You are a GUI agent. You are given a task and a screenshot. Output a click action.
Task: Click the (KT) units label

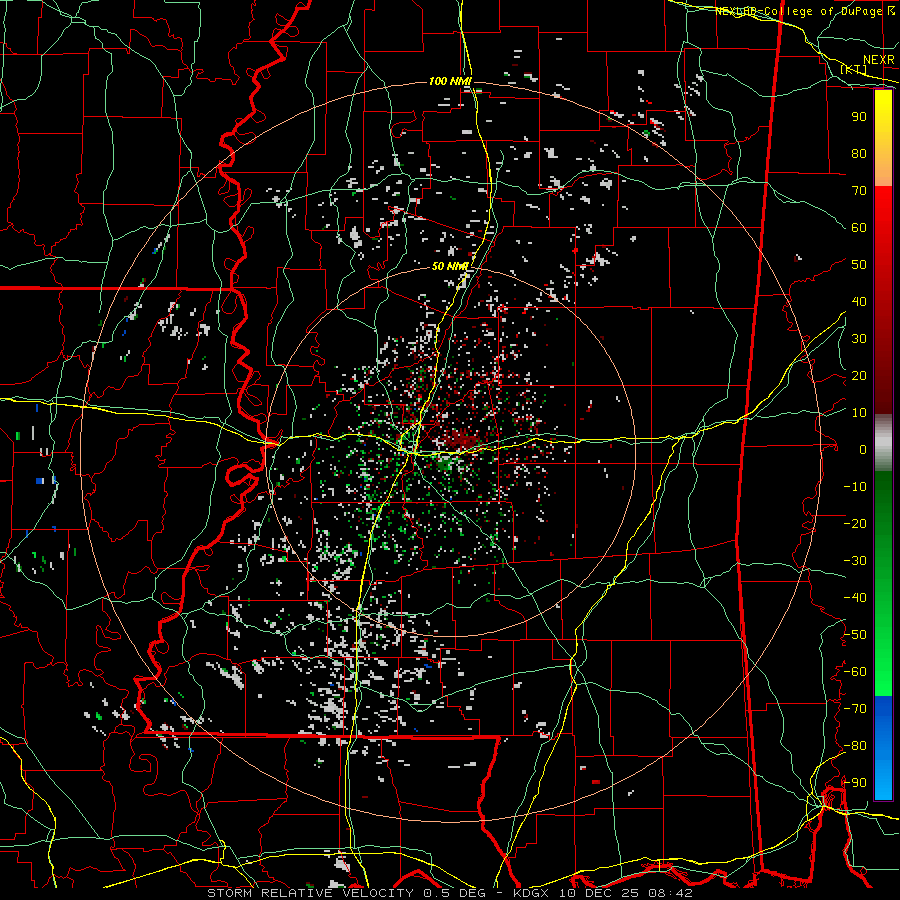854,69
